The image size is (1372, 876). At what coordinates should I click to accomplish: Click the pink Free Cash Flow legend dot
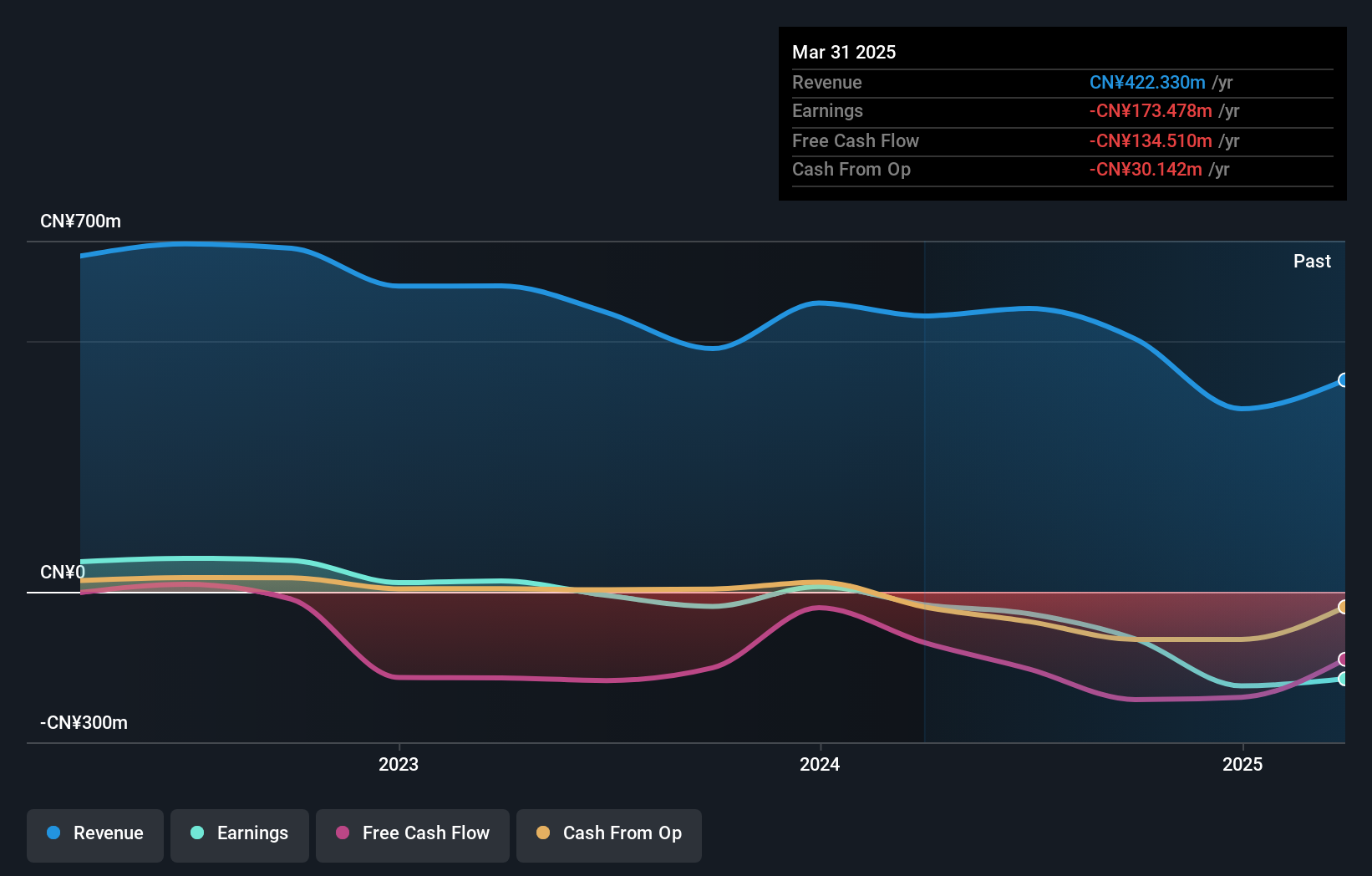[343, 833]
